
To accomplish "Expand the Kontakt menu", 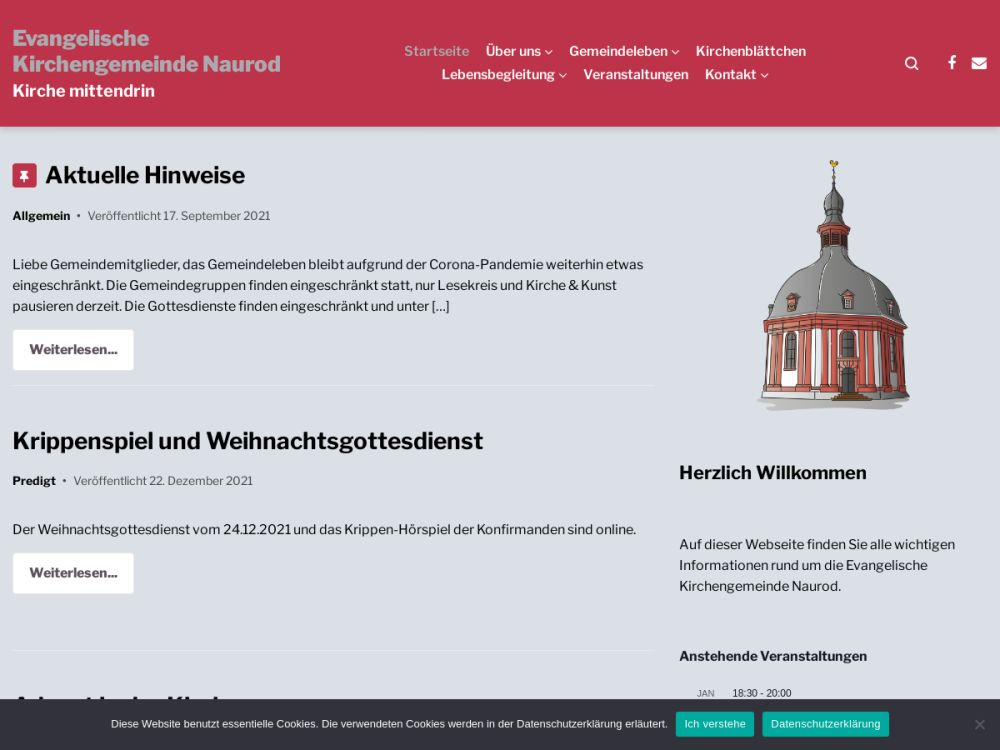I will (x=736, y=74).
